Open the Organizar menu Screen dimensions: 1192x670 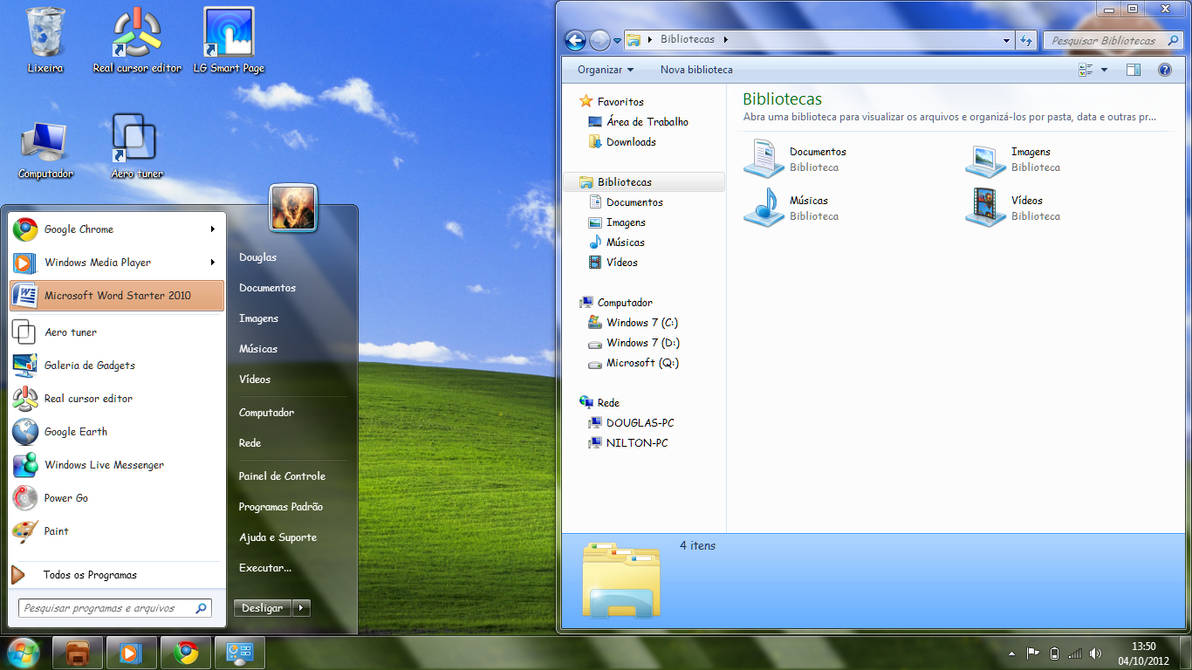point(603,69)
